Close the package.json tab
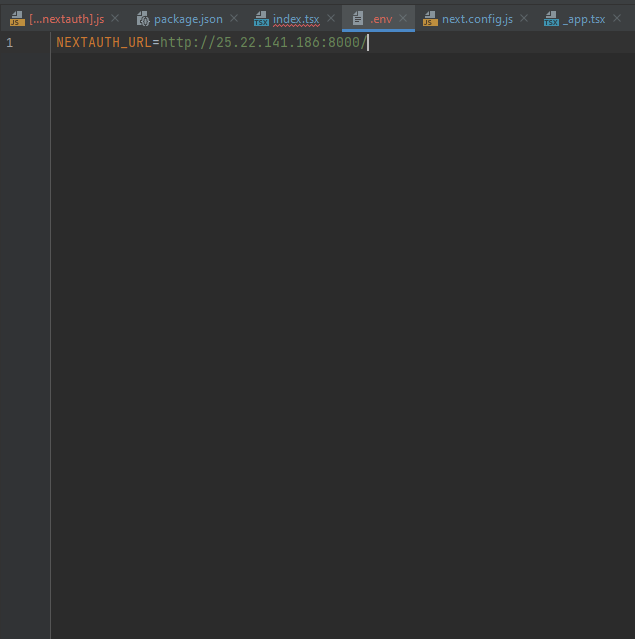This screenshot has height=639, width=635. click(x=234, y=18)
